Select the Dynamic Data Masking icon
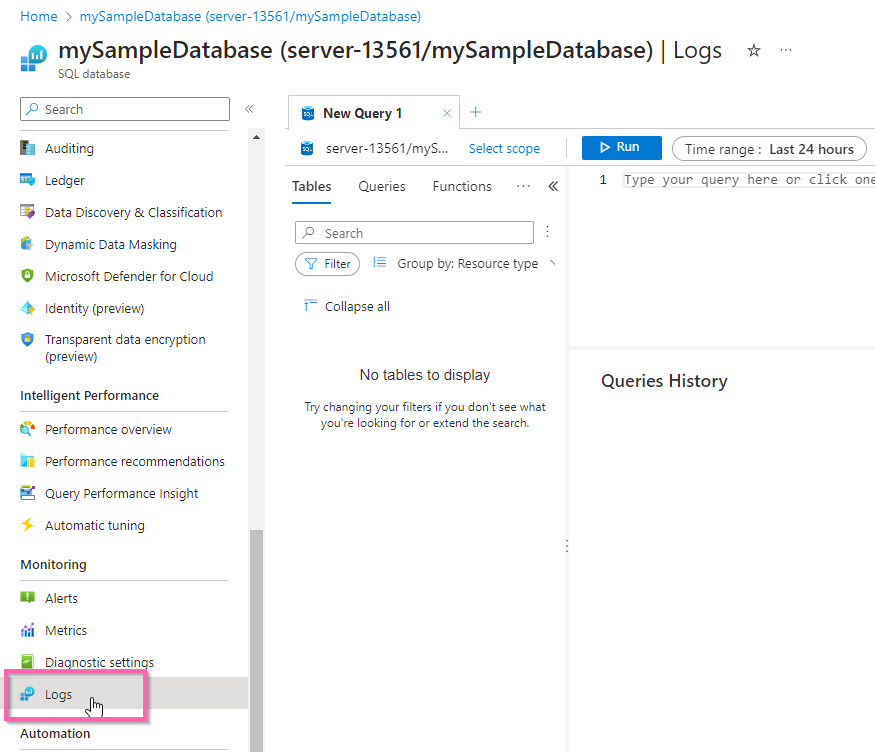This screenshot has height=752, width=875. [27, 244]
